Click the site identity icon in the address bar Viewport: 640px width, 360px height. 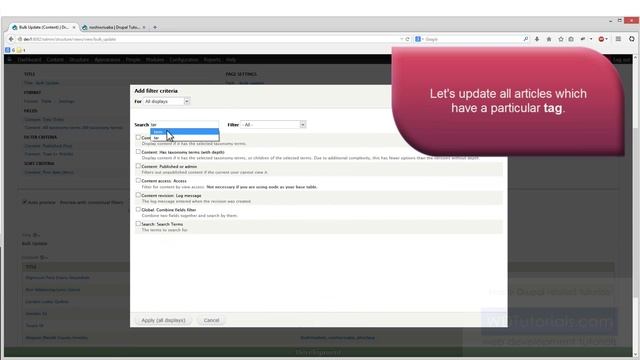point(20,39)
